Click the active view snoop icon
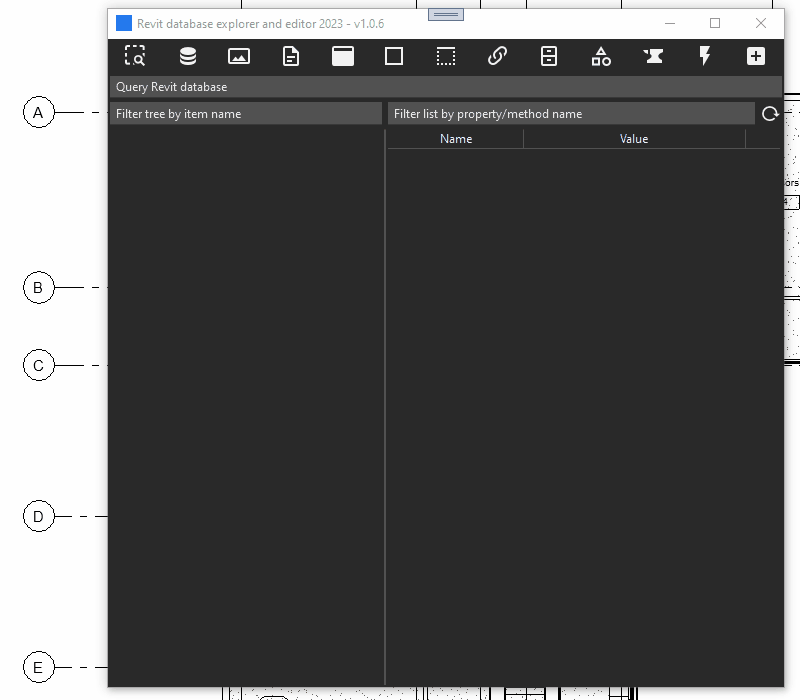Viewport: 800px width, 700px height. click(239, 57)
